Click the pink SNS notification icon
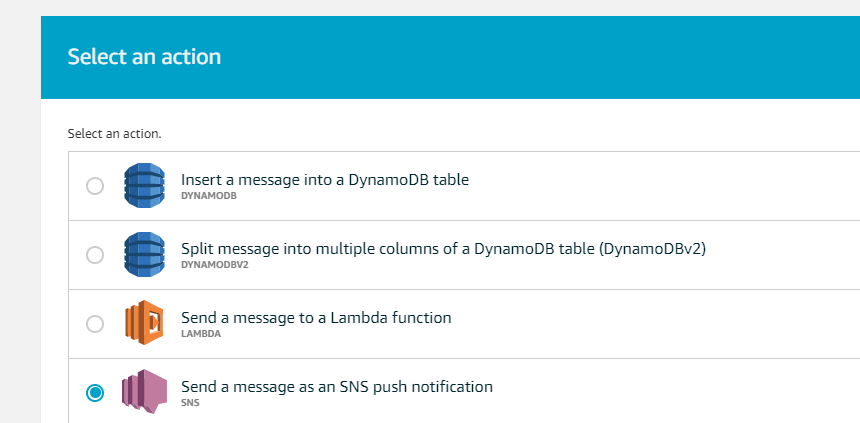The image size is (860, 423). click(x=144, y=392)
